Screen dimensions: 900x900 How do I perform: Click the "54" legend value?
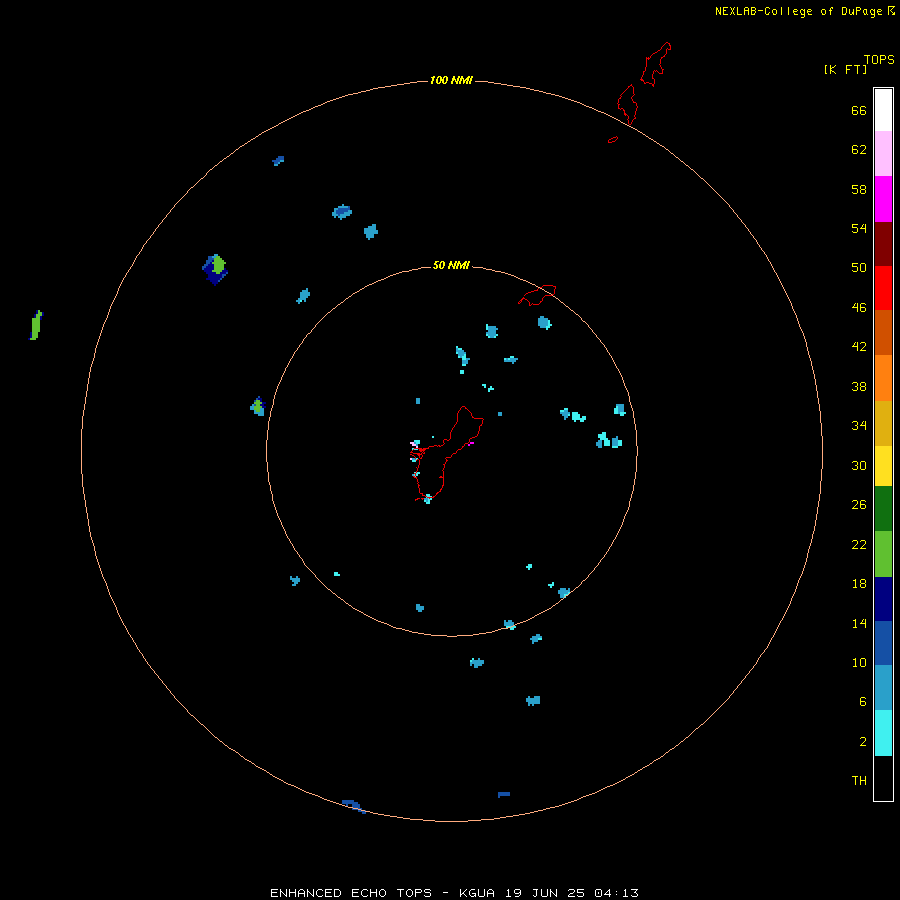pyautogui.click(x=859, y=228)
